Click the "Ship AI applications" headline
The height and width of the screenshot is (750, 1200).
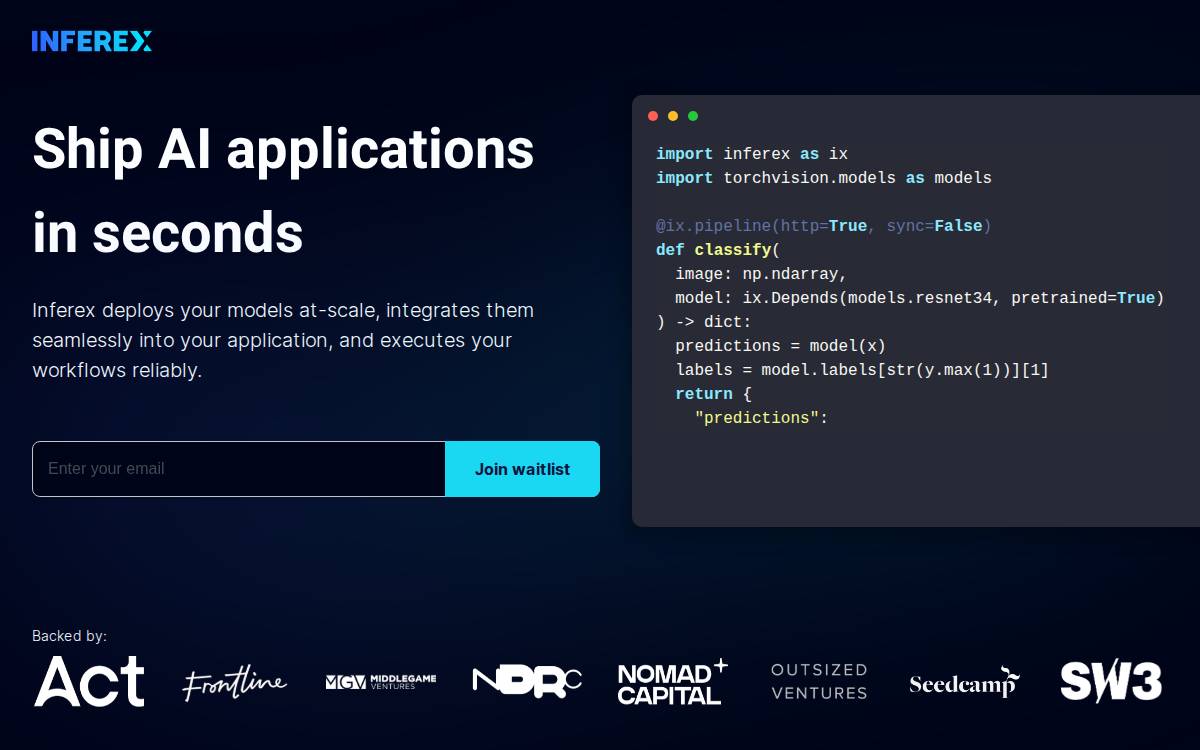pyautogui.click(x=283, y=150)
